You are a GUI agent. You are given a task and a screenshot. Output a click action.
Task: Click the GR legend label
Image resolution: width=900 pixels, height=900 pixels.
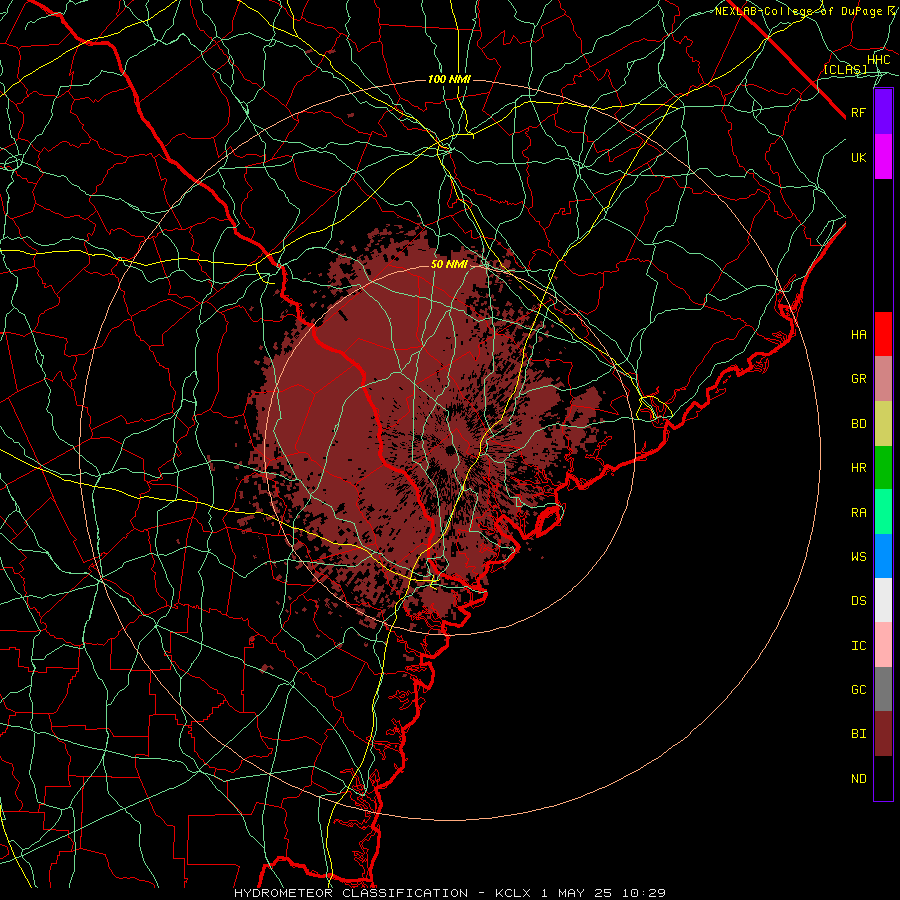tap(858, 379)
